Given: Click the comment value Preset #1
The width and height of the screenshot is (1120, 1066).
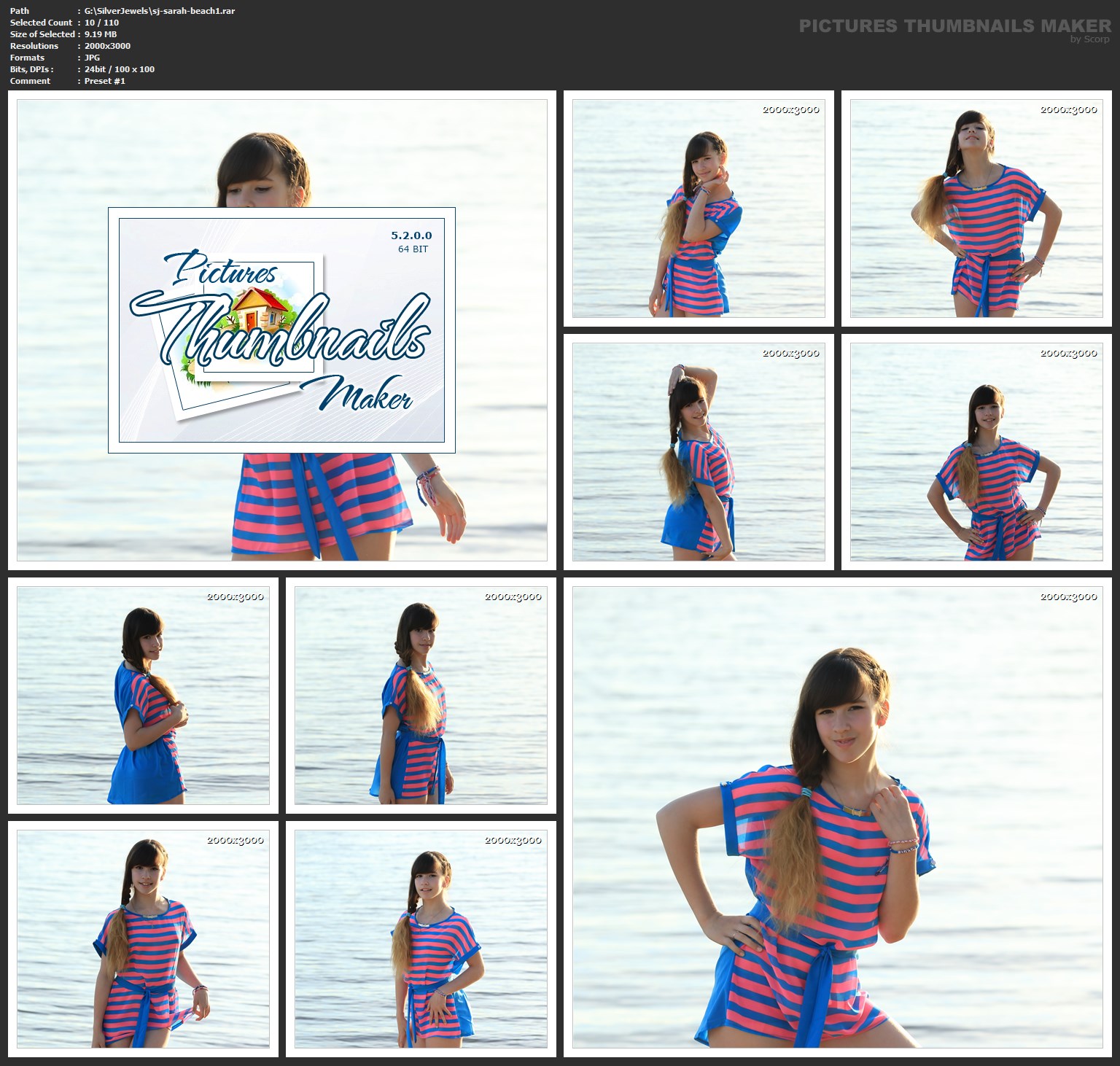Looking at the screenshot, I should click(105, 81).
